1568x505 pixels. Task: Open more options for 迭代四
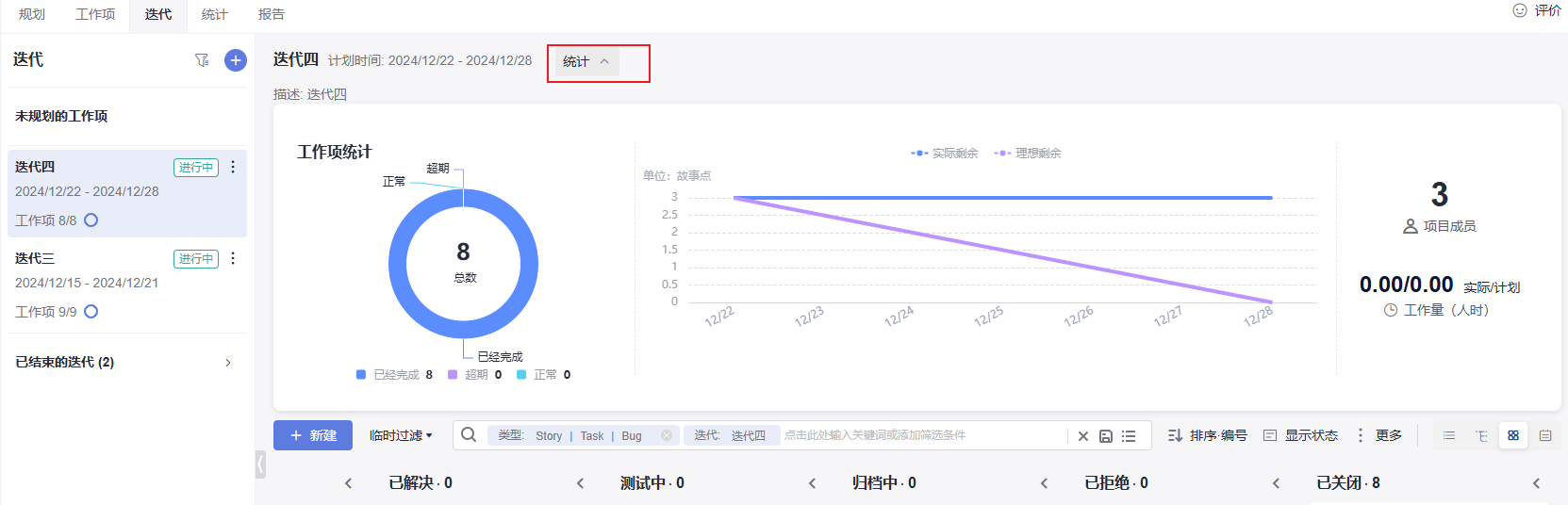[x=233, y=167]
